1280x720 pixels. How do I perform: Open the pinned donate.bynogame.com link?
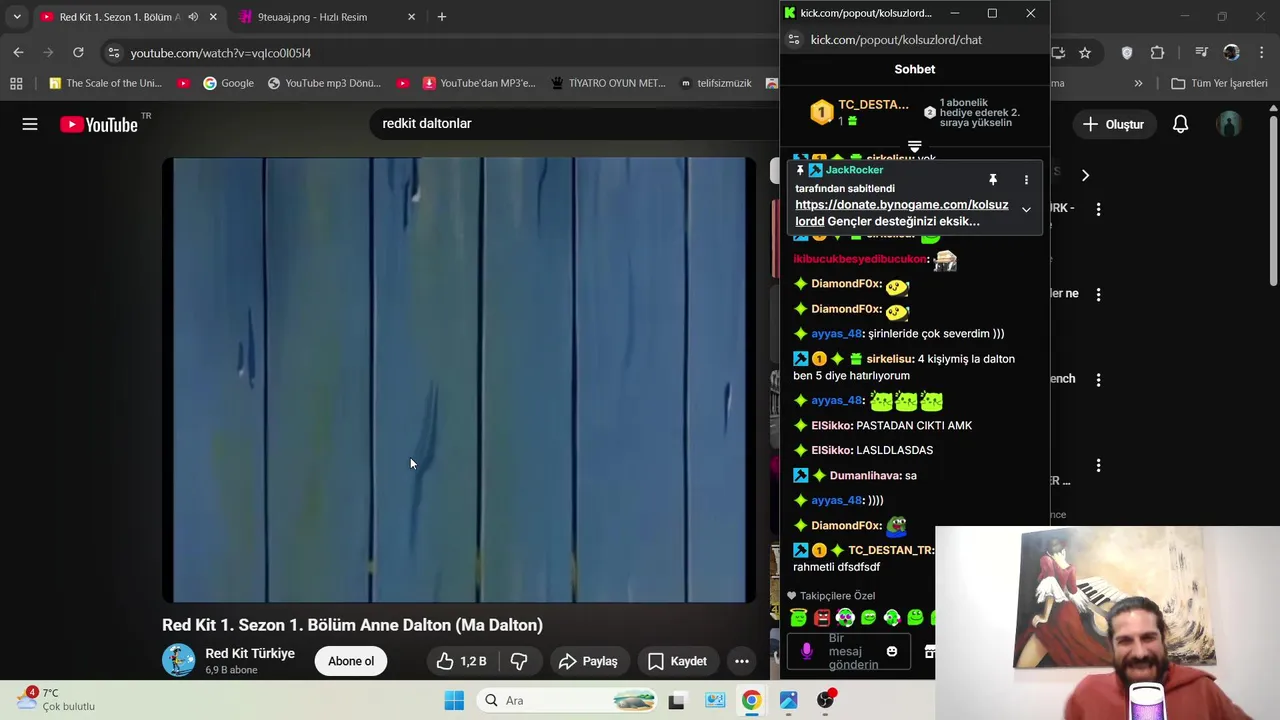click(901, 212)
